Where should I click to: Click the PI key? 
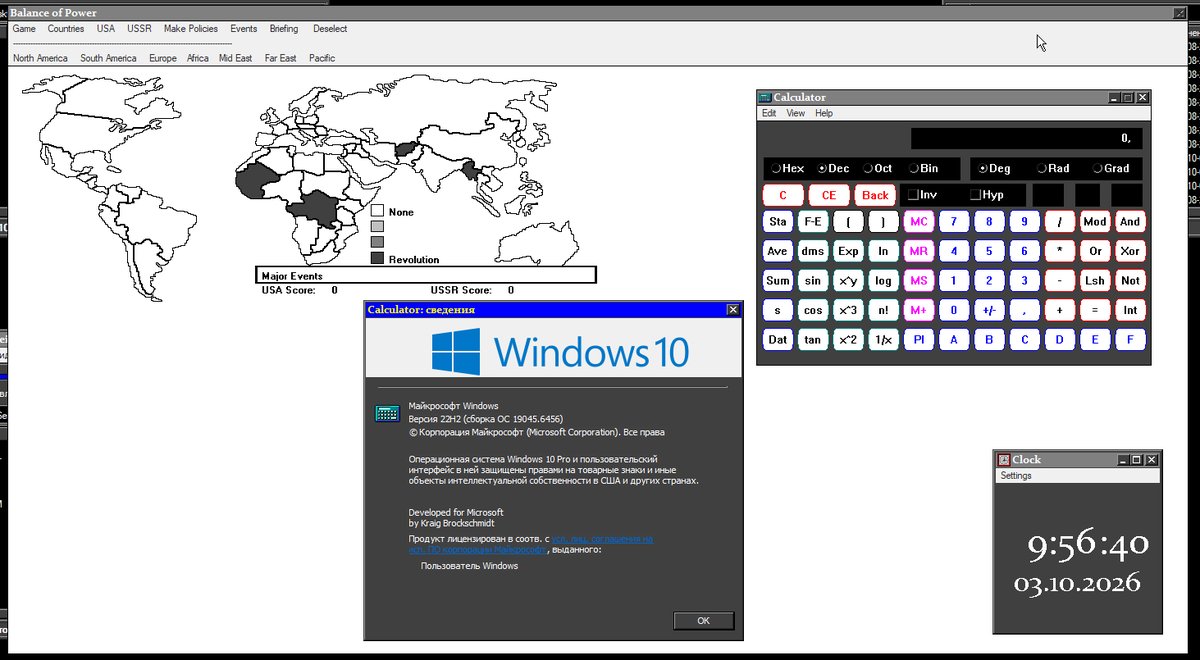(919, 340)
